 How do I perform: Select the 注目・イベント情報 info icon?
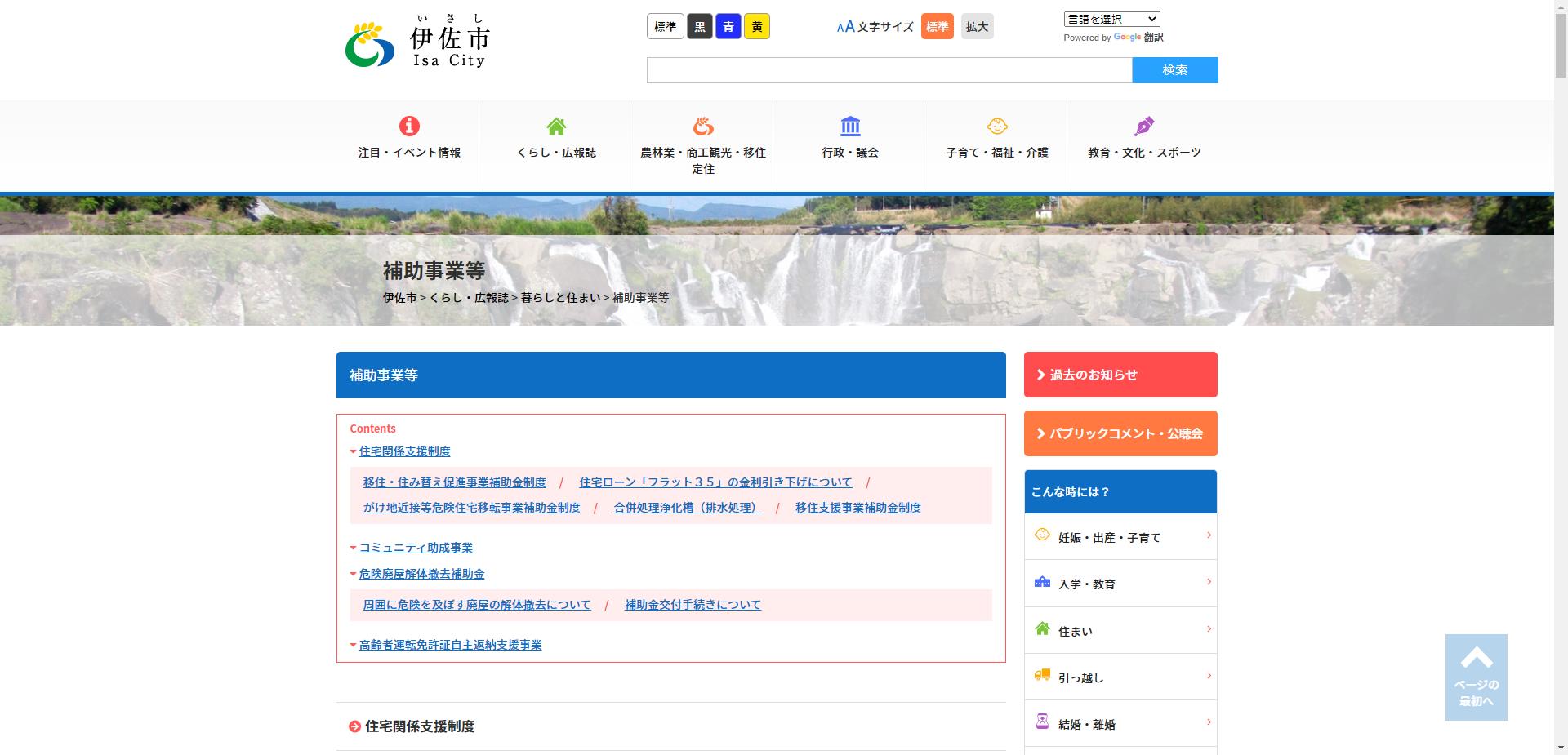point(409,127)
